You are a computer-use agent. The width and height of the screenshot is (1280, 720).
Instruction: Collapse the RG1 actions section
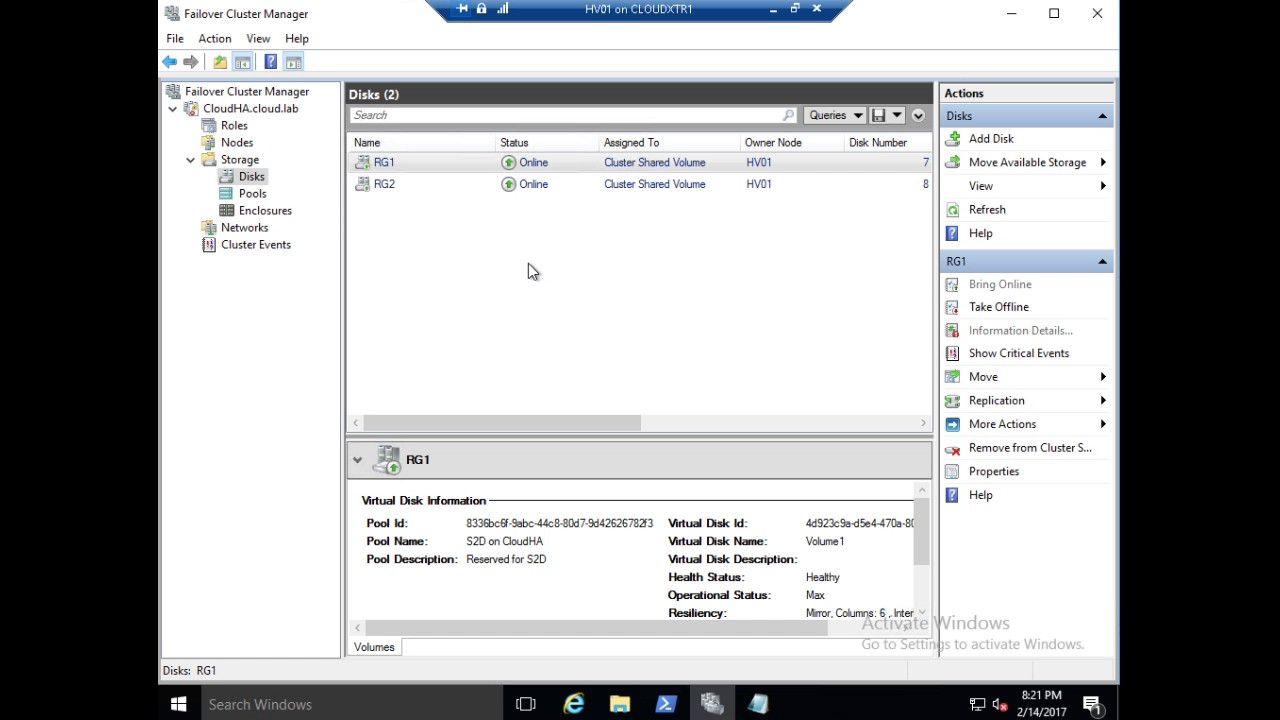pos(1102,261)
